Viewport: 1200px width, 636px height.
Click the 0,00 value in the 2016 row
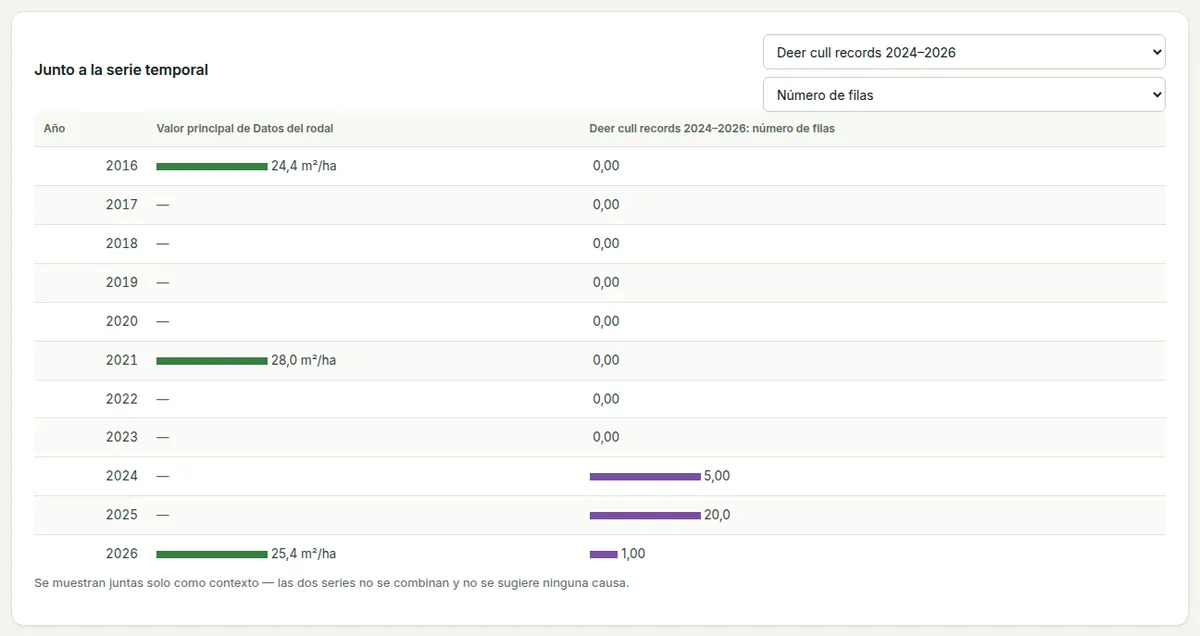tap(606, 166)
